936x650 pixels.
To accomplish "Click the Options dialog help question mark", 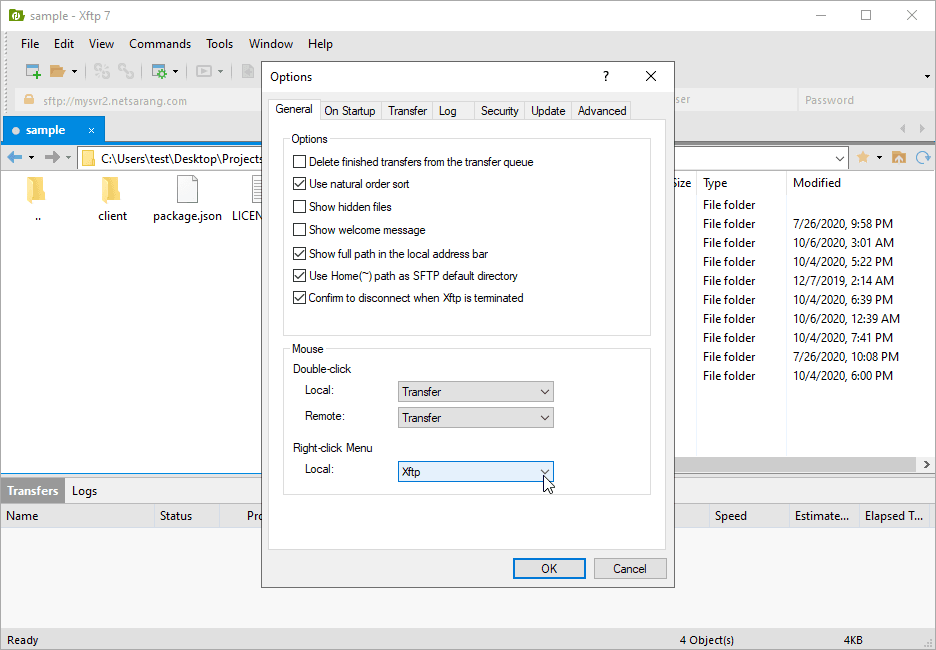I will 605,76.
